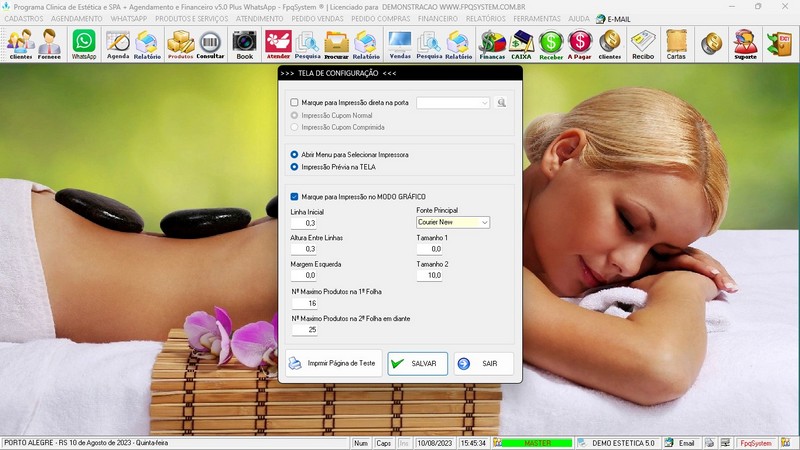Open the Pesquisa icon next to Vendas
Viewport: 800px width, 450px height.
429,44
